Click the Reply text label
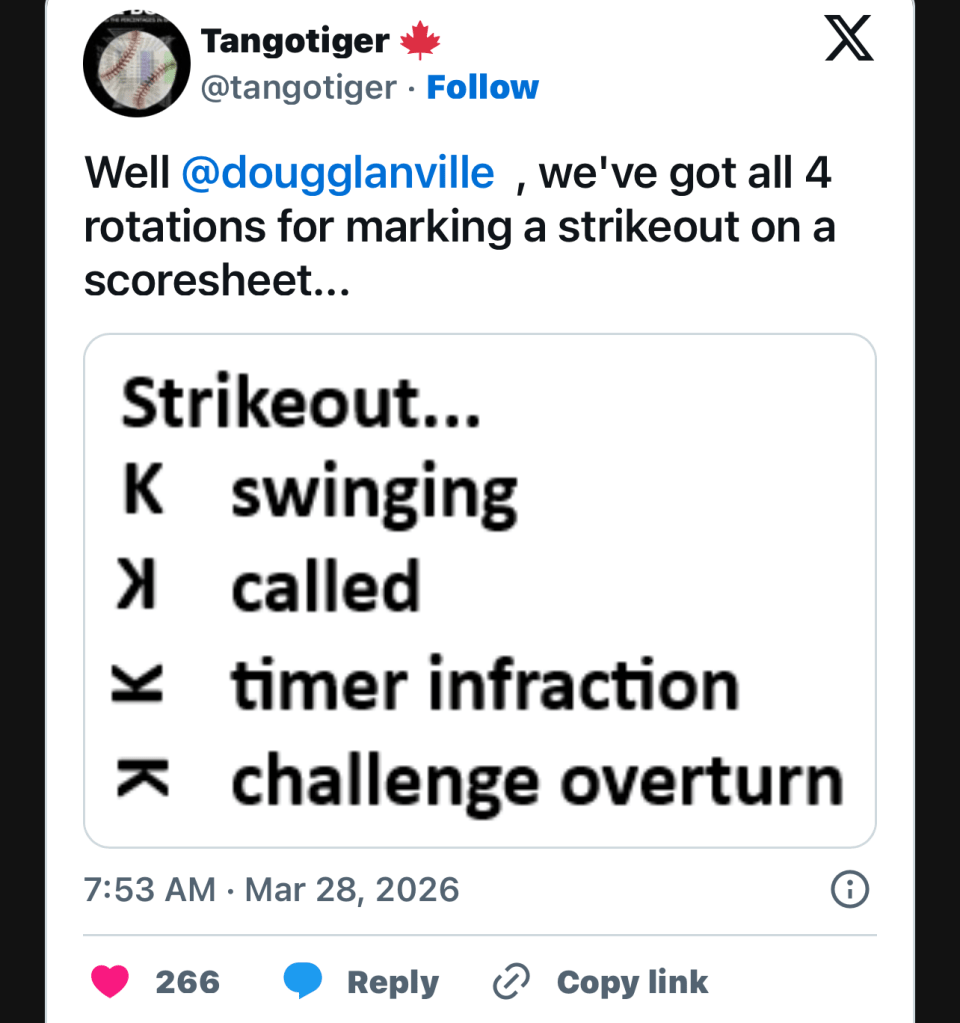This screenshot has width=960, height=1023. [x=393, y=982]
